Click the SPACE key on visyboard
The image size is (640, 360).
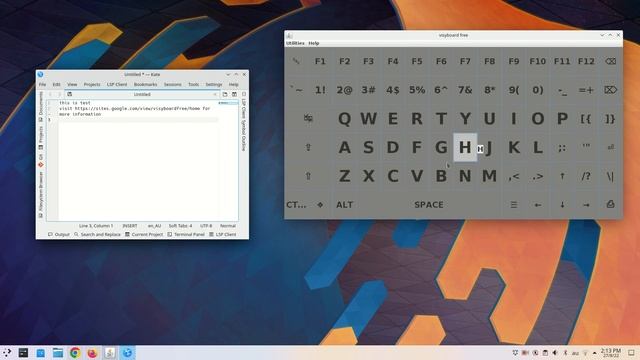click(x=429, y=204)
